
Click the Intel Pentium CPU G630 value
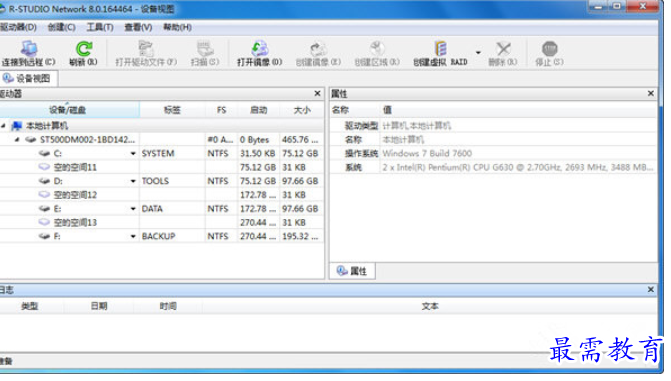point(518,167)
